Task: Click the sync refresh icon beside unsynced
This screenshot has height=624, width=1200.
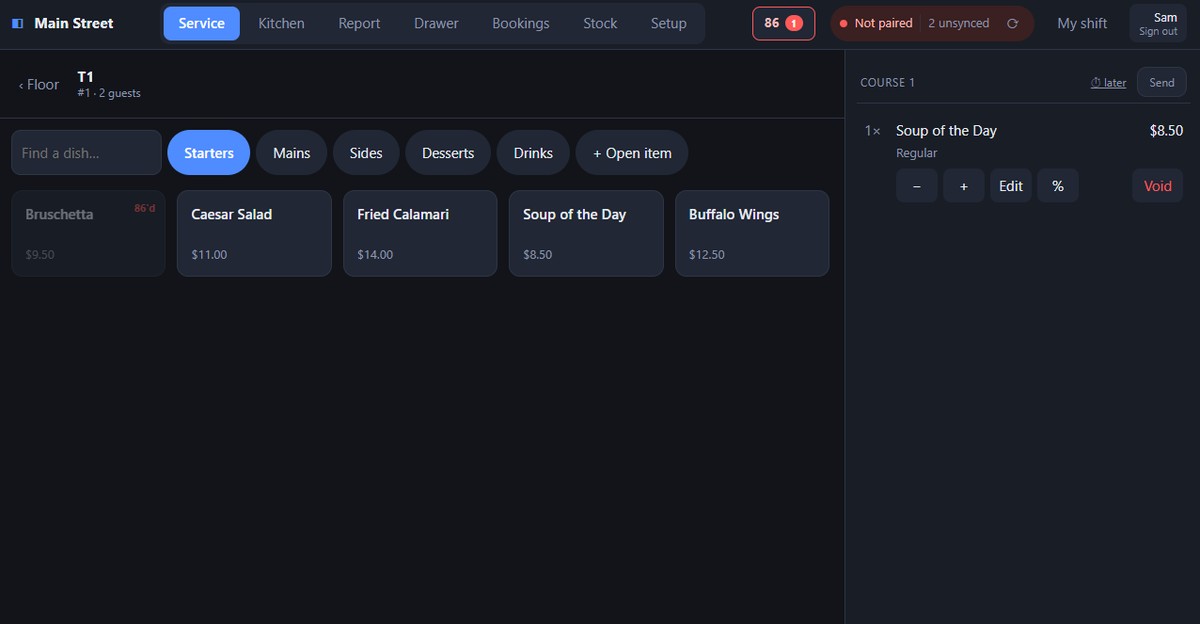Action: point(1012,23)
